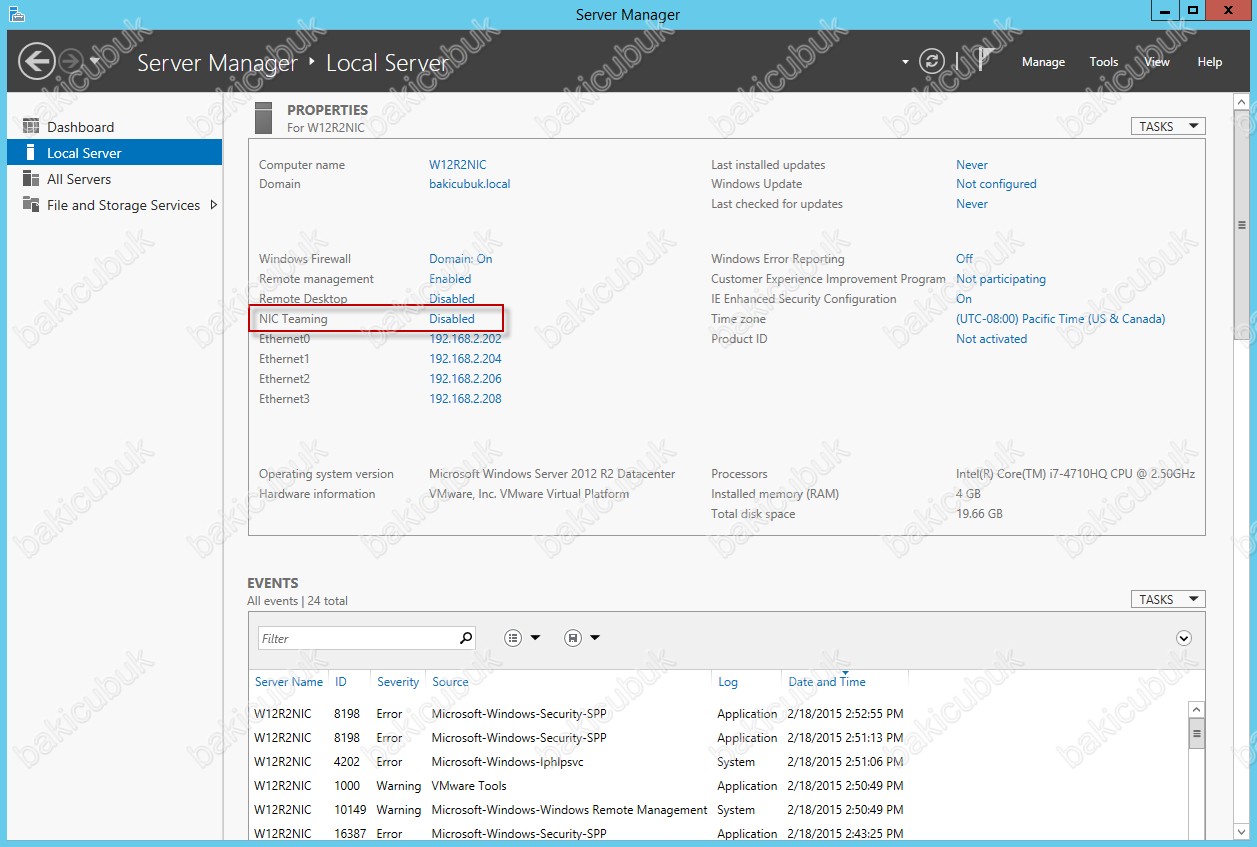Image resolution: width=1257 pixels, height=847 pixels.
Task: Open the Events TASKS dropdown
Action: (x=1168, y=599)
